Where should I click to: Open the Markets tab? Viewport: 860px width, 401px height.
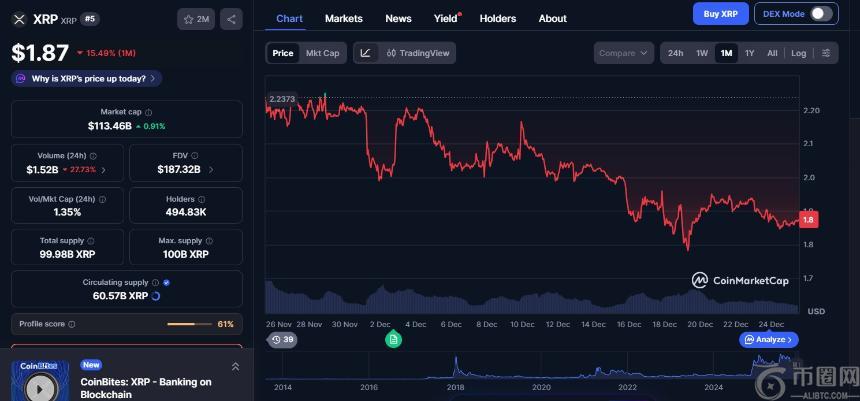343,18
